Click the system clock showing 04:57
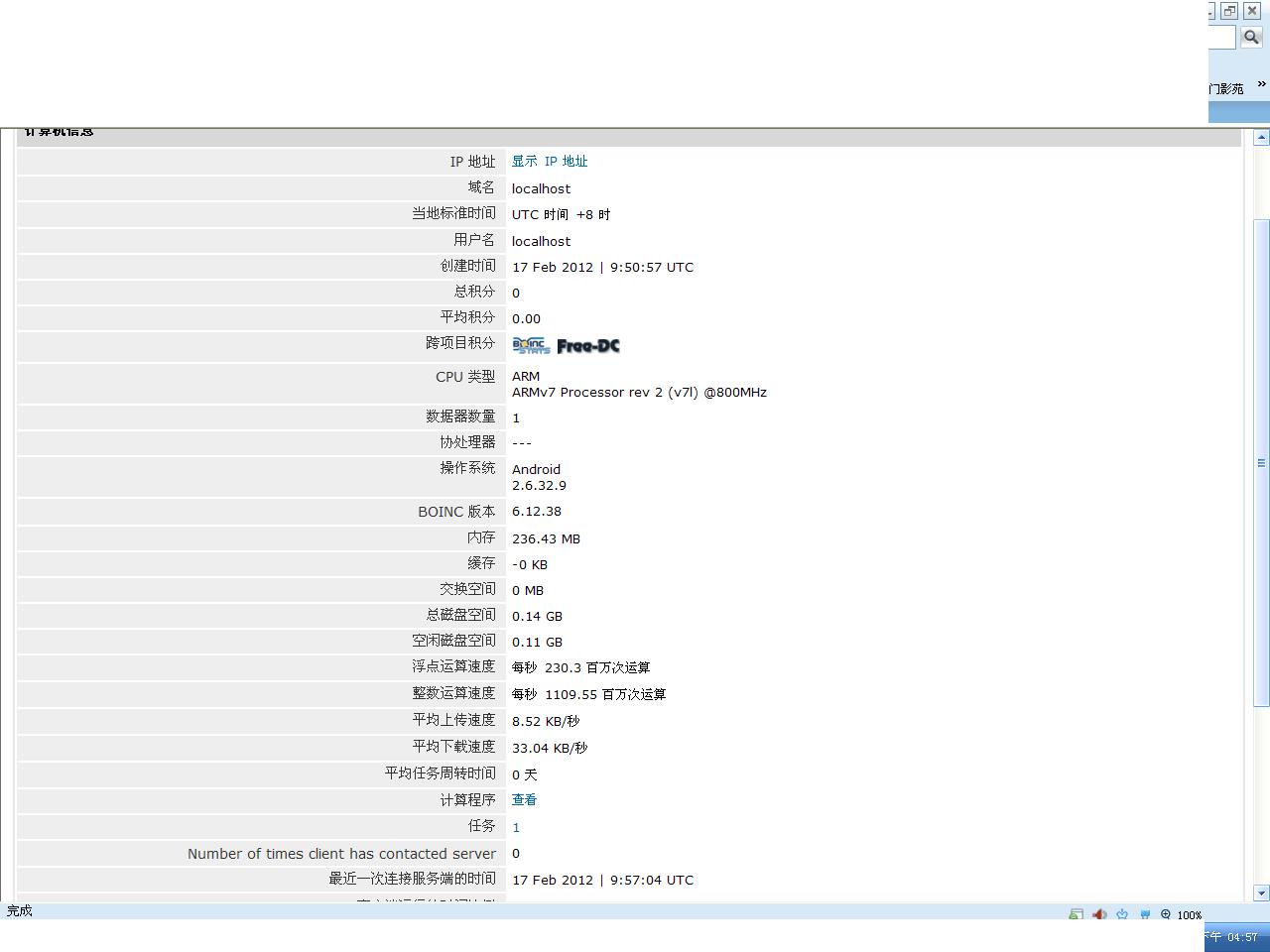This screenshot has height=952, width=1270. (x=1242, y=937)
